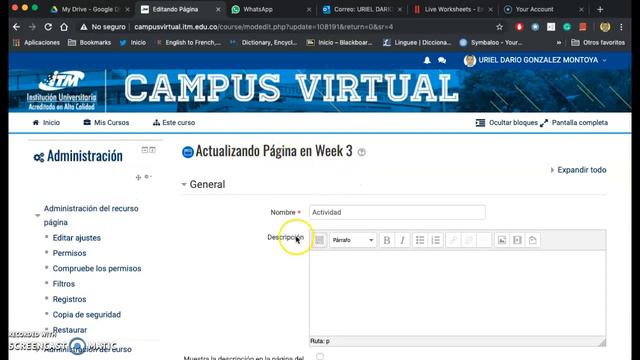Open the Aplicaciones bookmarks shortcut

click(x=37, y=42)
